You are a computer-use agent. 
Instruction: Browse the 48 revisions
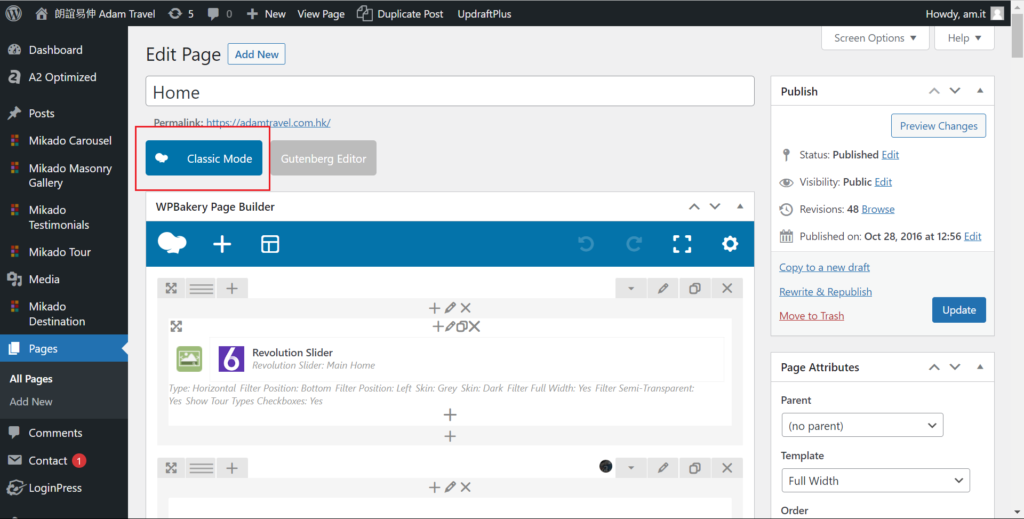click(x=878, y=210)
